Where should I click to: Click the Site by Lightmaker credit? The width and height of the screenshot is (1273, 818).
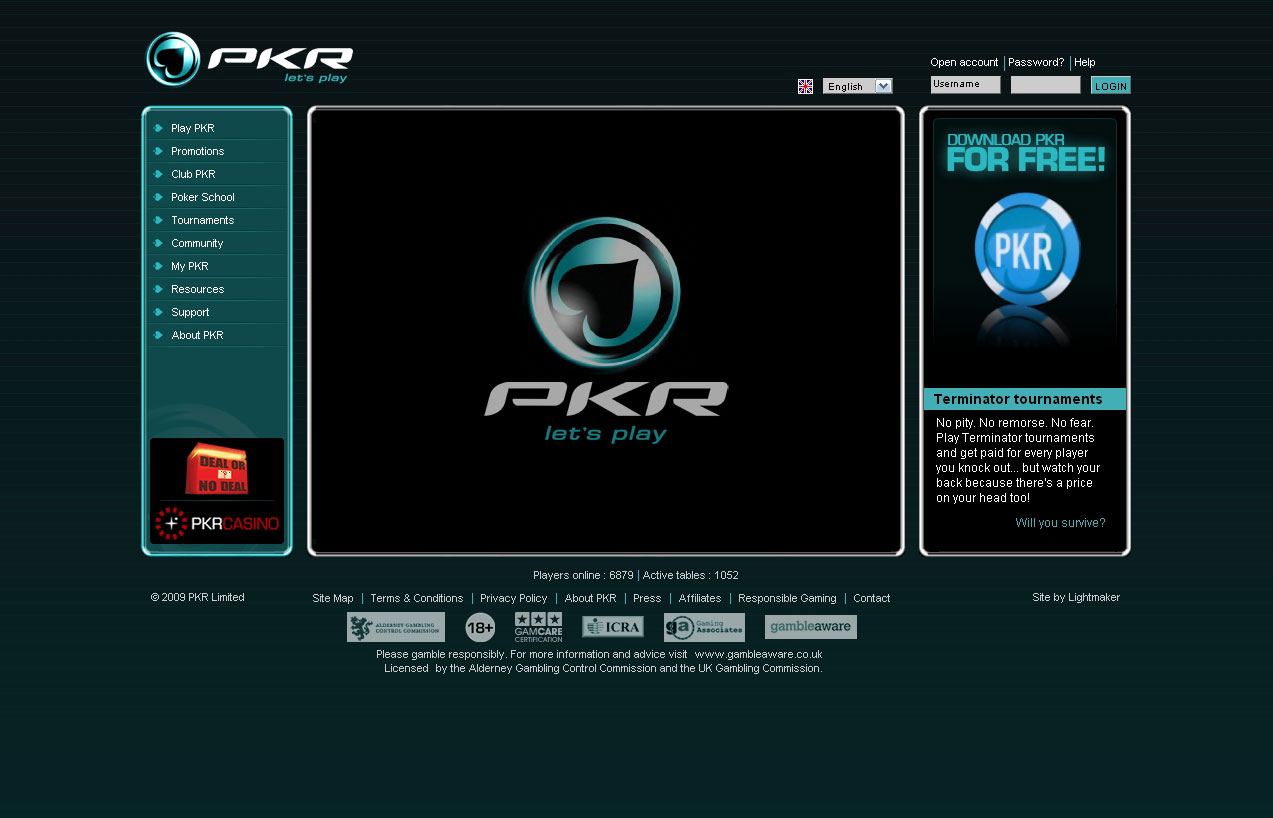coord(1076,597)
